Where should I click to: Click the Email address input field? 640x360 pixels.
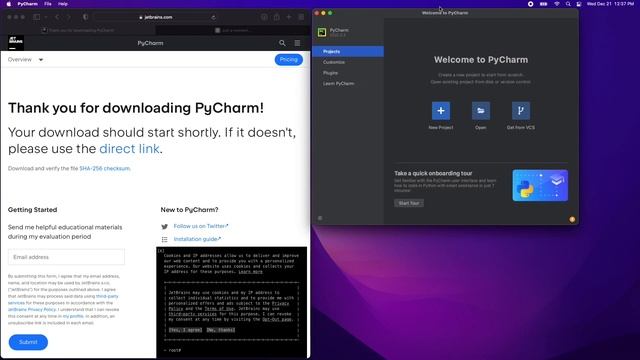[x=67, y=257]
